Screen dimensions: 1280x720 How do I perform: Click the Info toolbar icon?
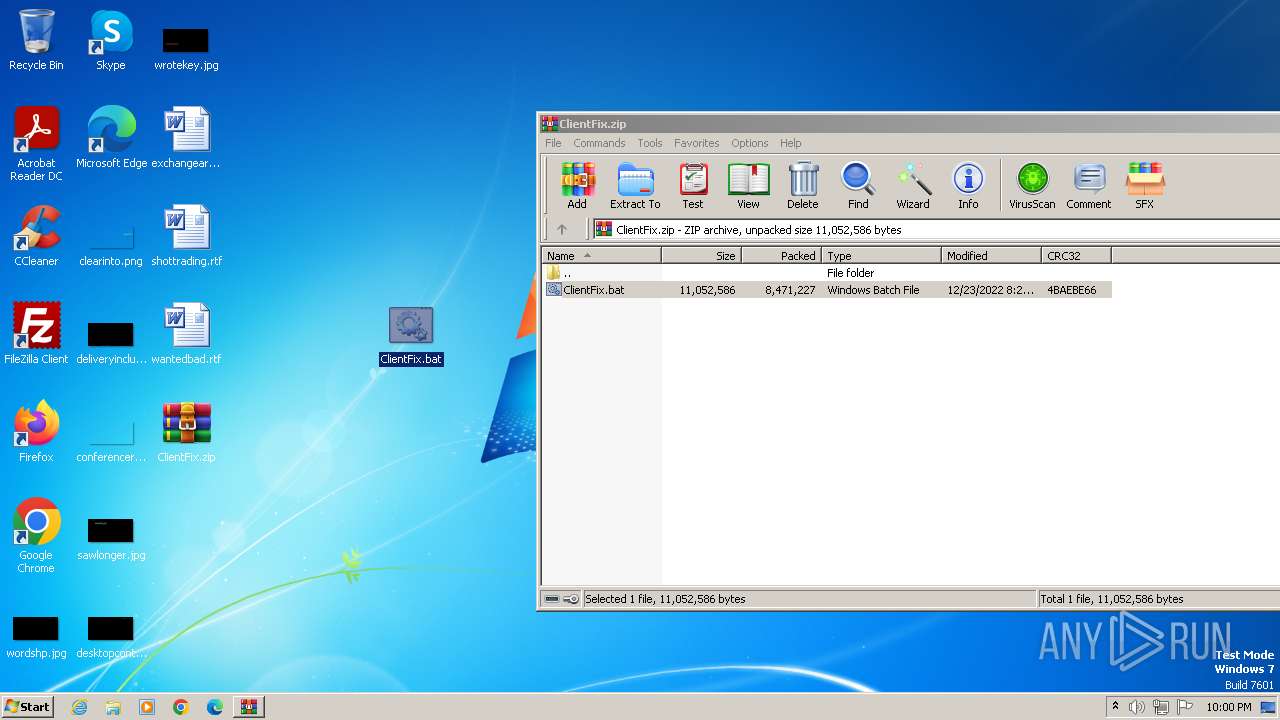(968, 186)
